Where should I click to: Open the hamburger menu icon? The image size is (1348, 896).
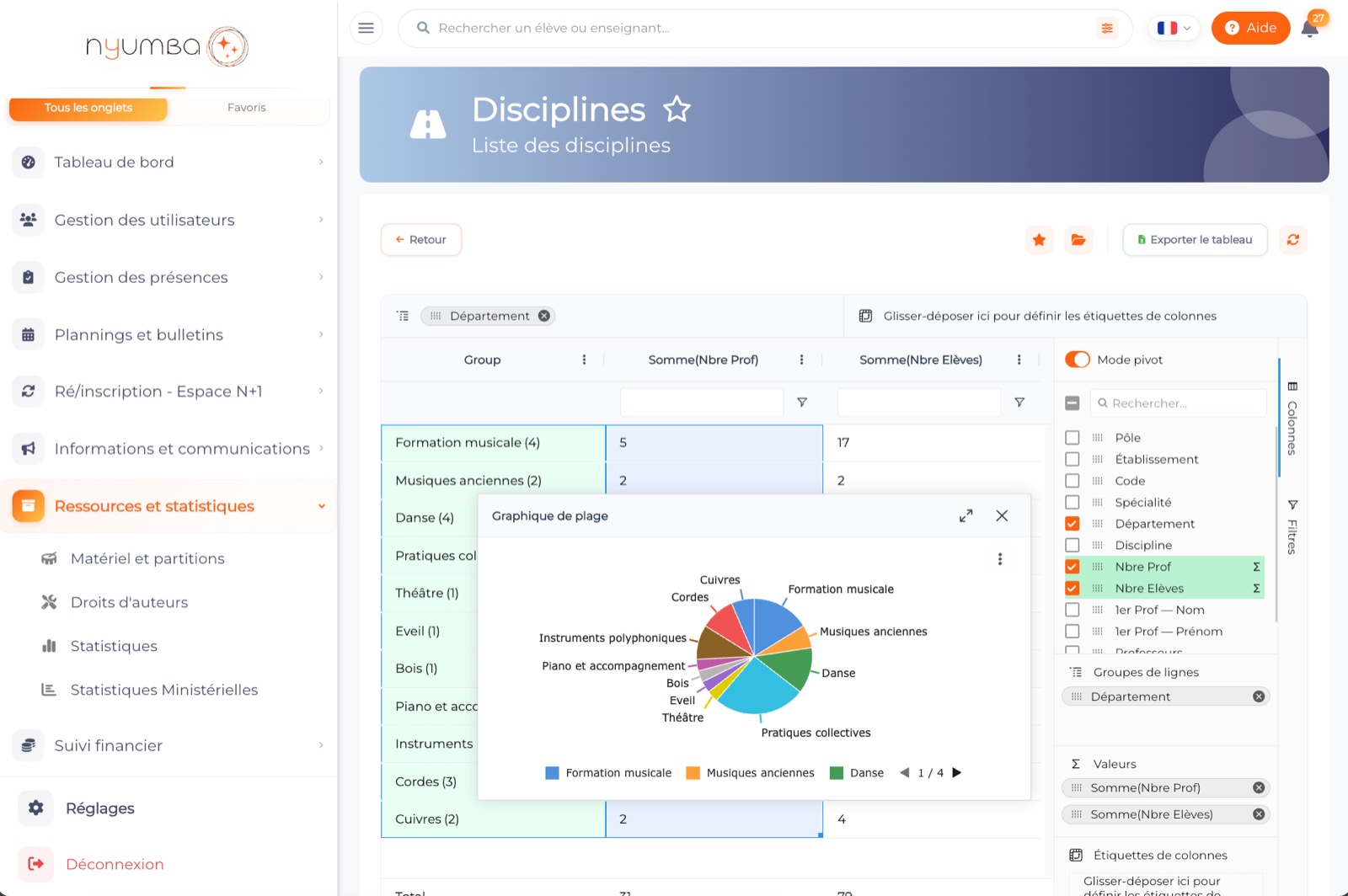pyautogui.click(x=366, y=28)
